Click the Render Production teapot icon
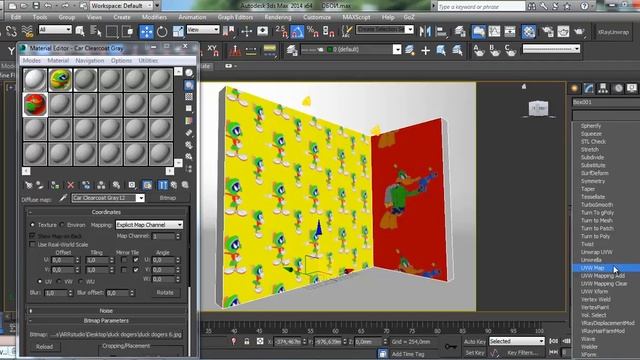This screenshot has height=360, width=640. click(579, 32)
